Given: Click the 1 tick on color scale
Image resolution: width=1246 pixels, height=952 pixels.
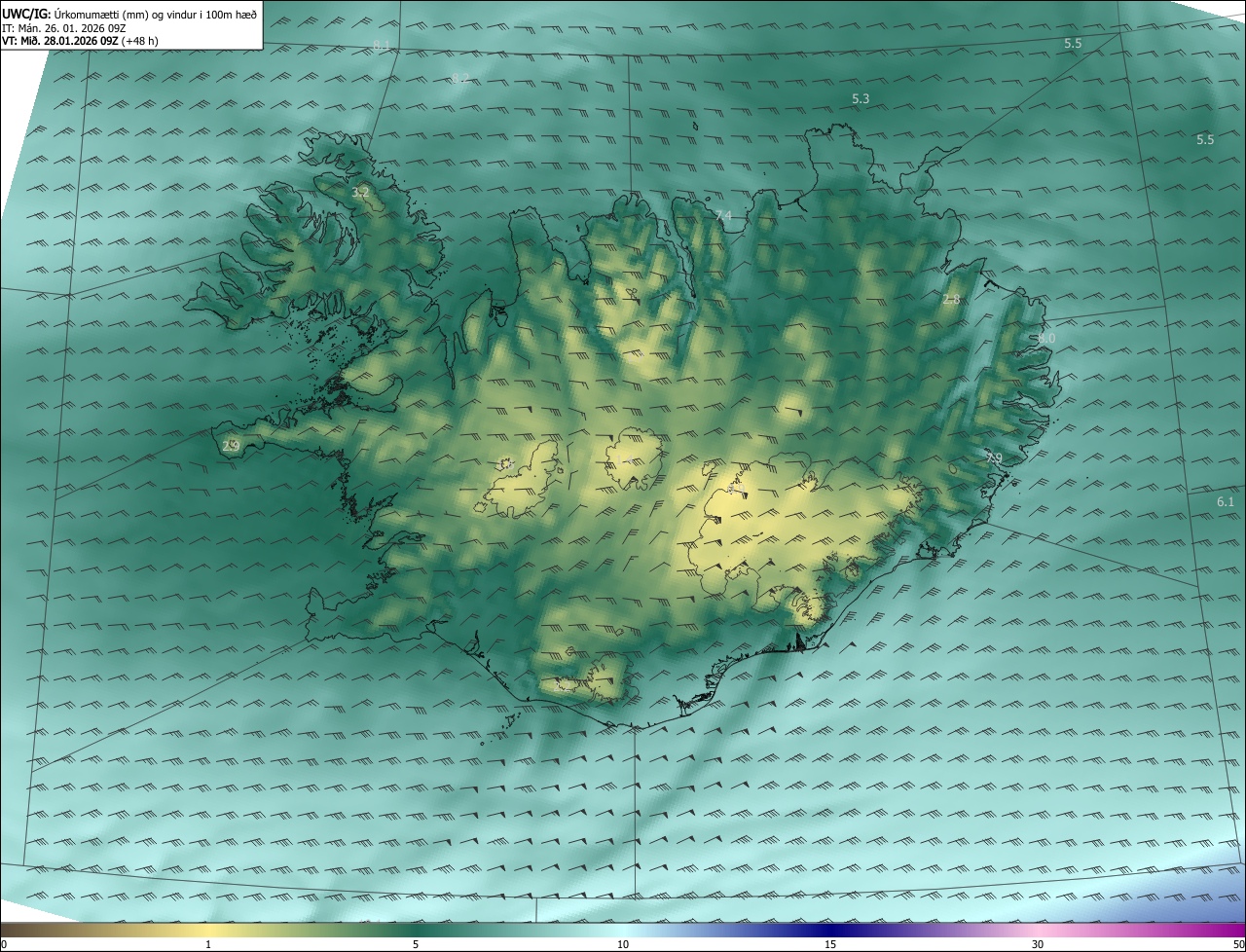Looking at the screenshot, I should point(208,945).
